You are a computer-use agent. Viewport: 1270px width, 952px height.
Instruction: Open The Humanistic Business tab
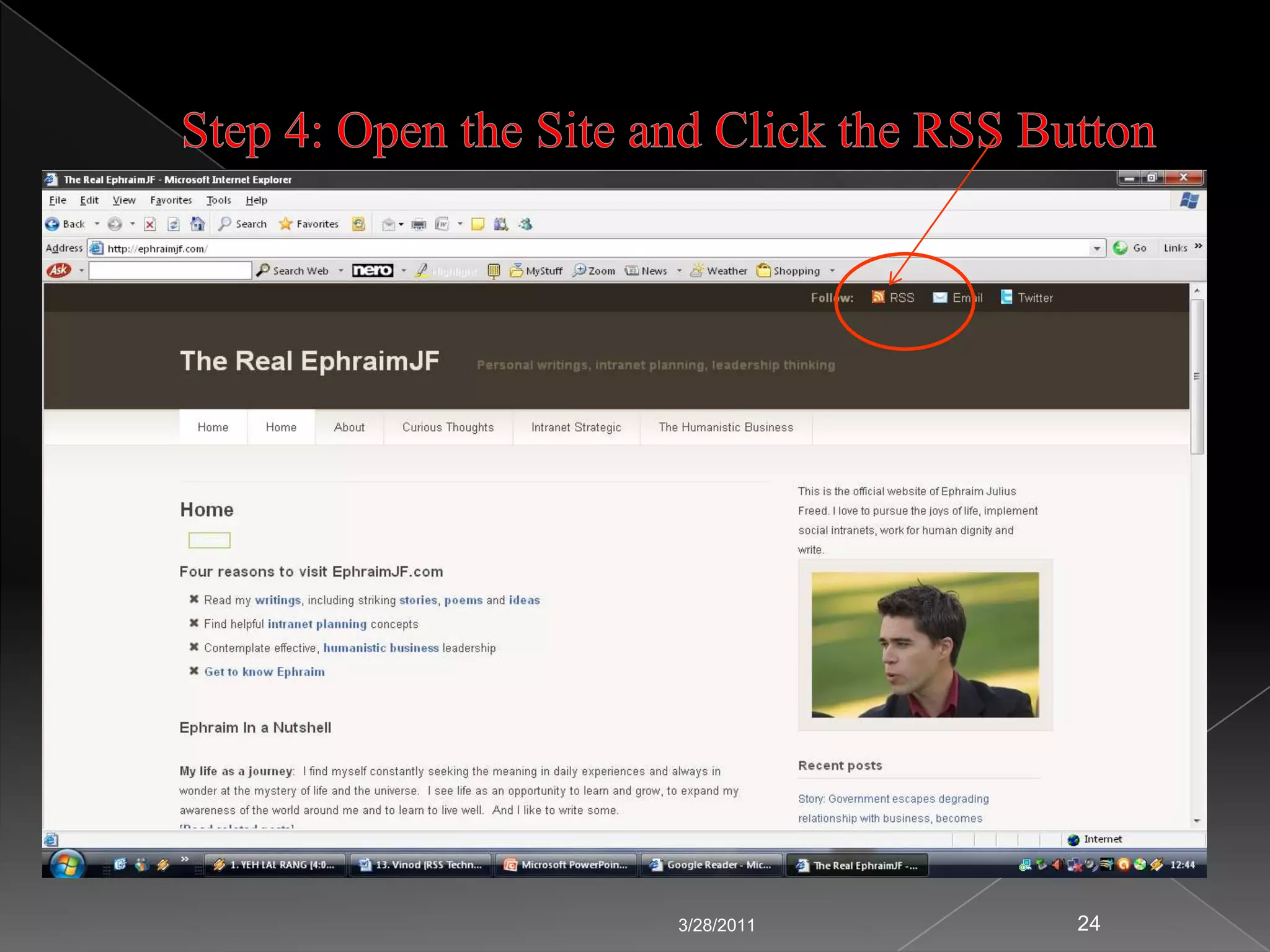[x=726, y=427]
